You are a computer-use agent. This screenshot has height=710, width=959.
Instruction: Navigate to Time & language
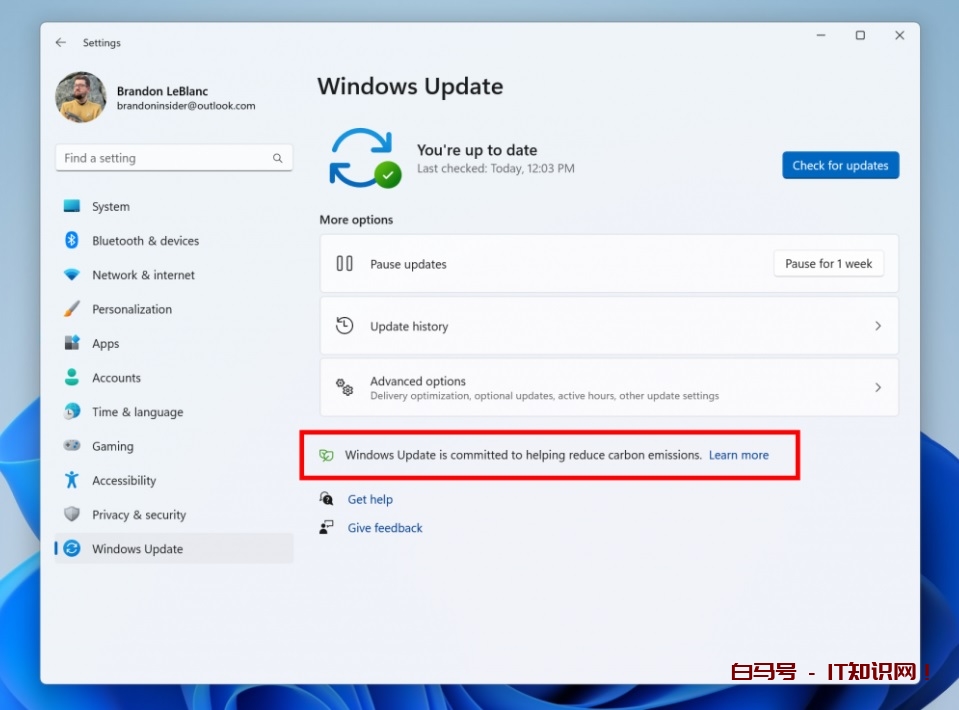[137, 412]
